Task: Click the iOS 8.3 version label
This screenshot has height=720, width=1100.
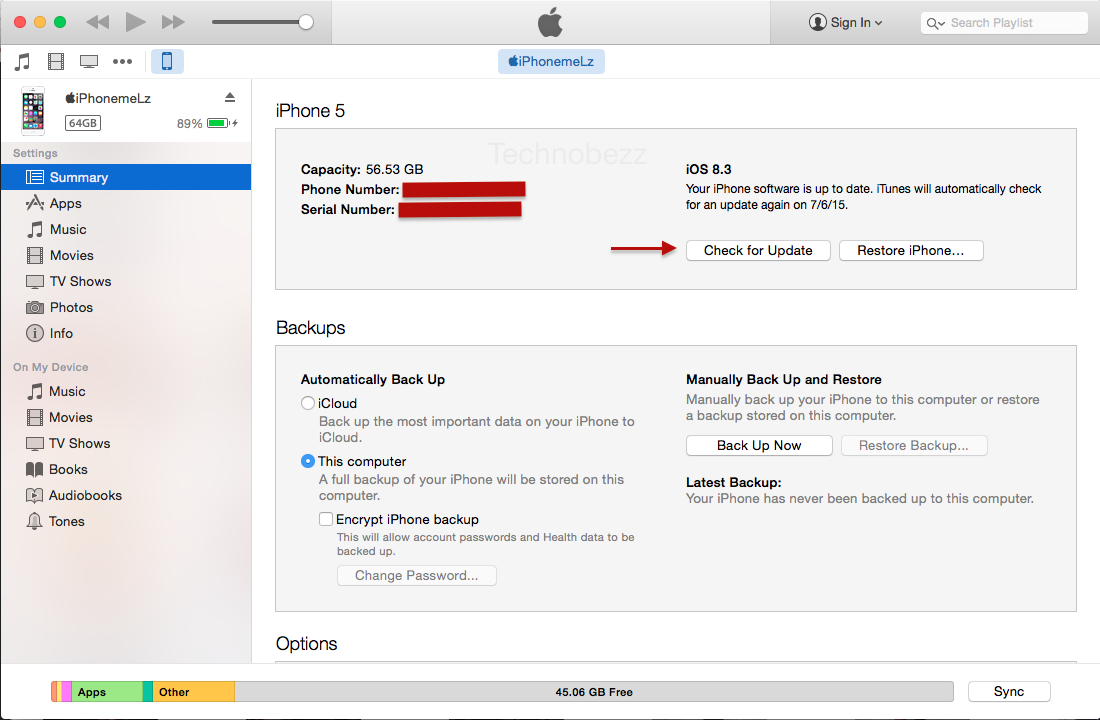Action: pyautogui.click(x=709, y=169)
